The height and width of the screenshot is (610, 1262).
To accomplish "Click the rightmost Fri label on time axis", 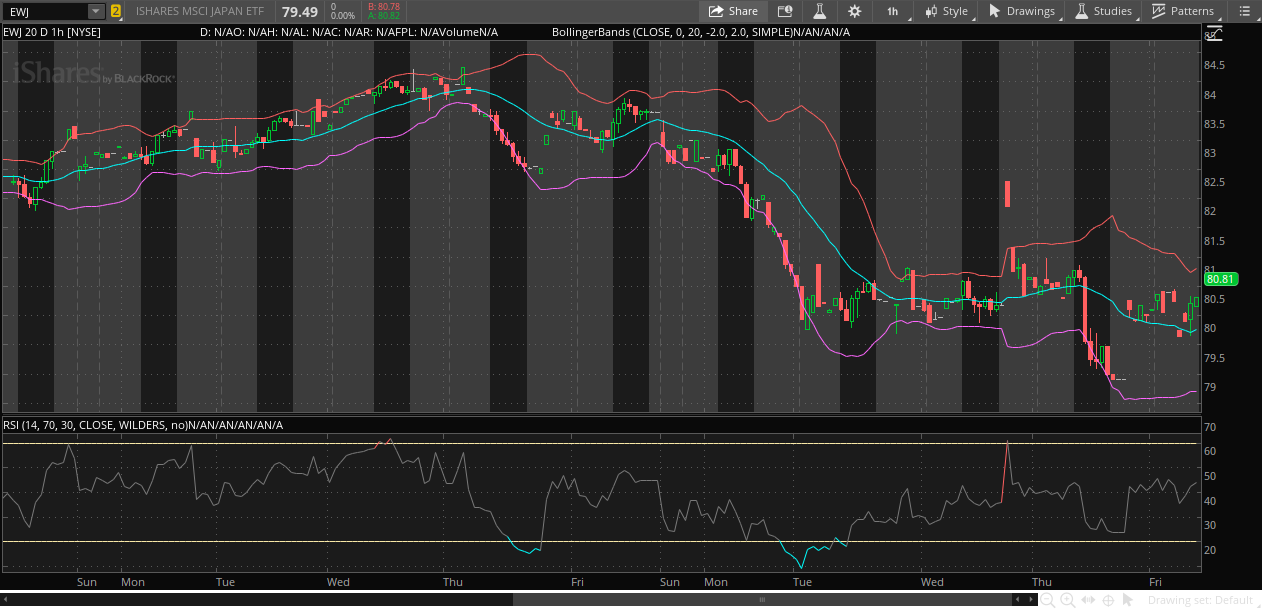I will coord(1155,582).
